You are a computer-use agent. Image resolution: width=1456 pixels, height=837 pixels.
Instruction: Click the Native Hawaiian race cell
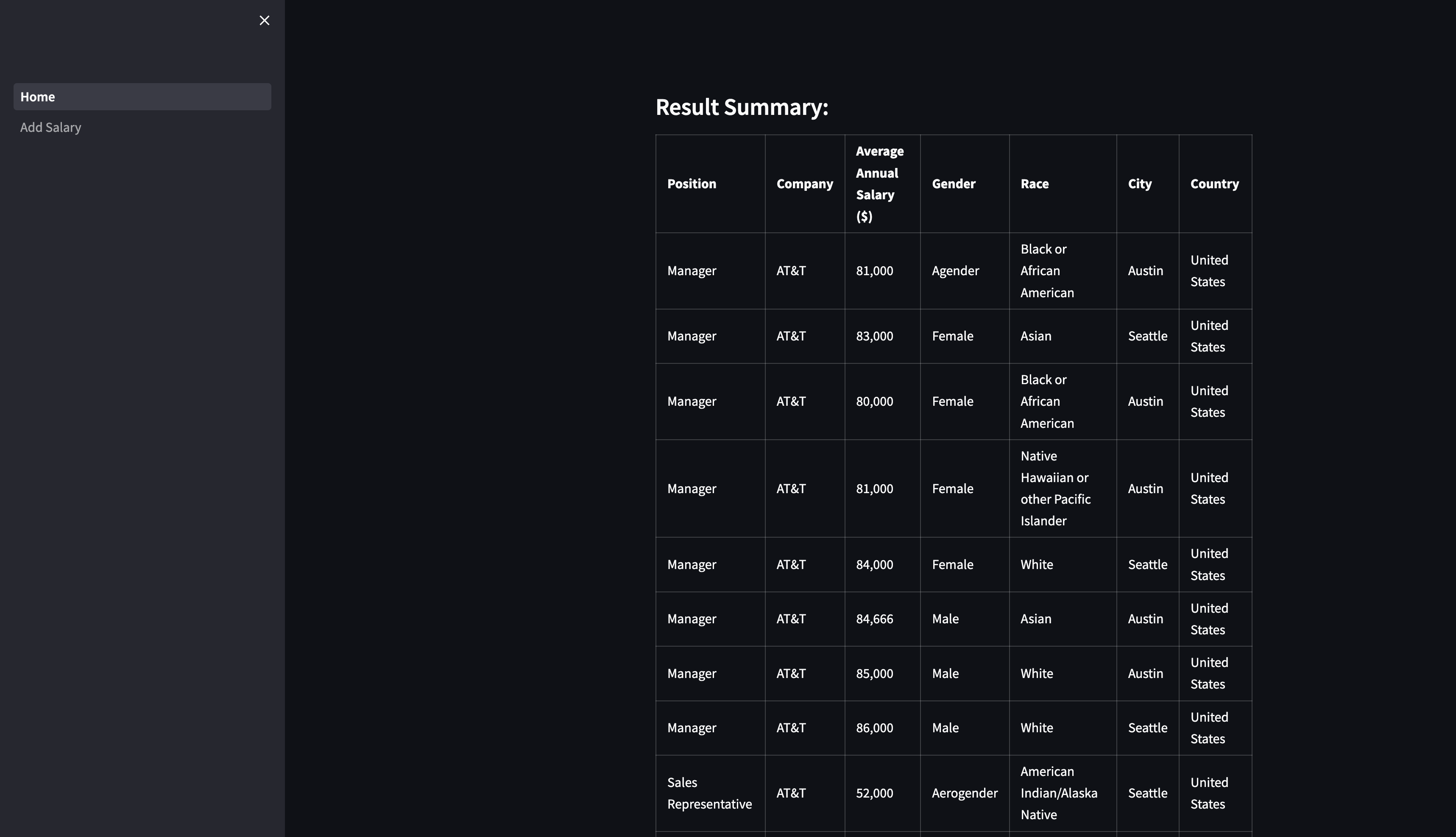1063,488
